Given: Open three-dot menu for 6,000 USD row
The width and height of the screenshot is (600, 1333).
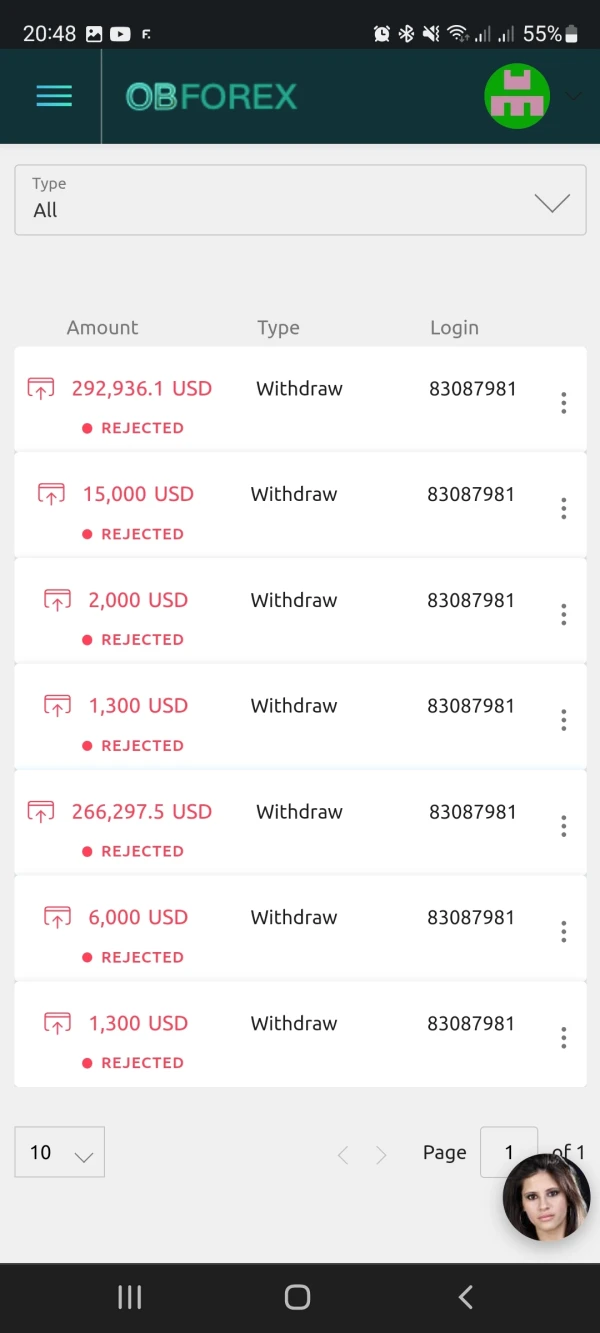Looking at the screenshot, I should click(x=563, y=932).
